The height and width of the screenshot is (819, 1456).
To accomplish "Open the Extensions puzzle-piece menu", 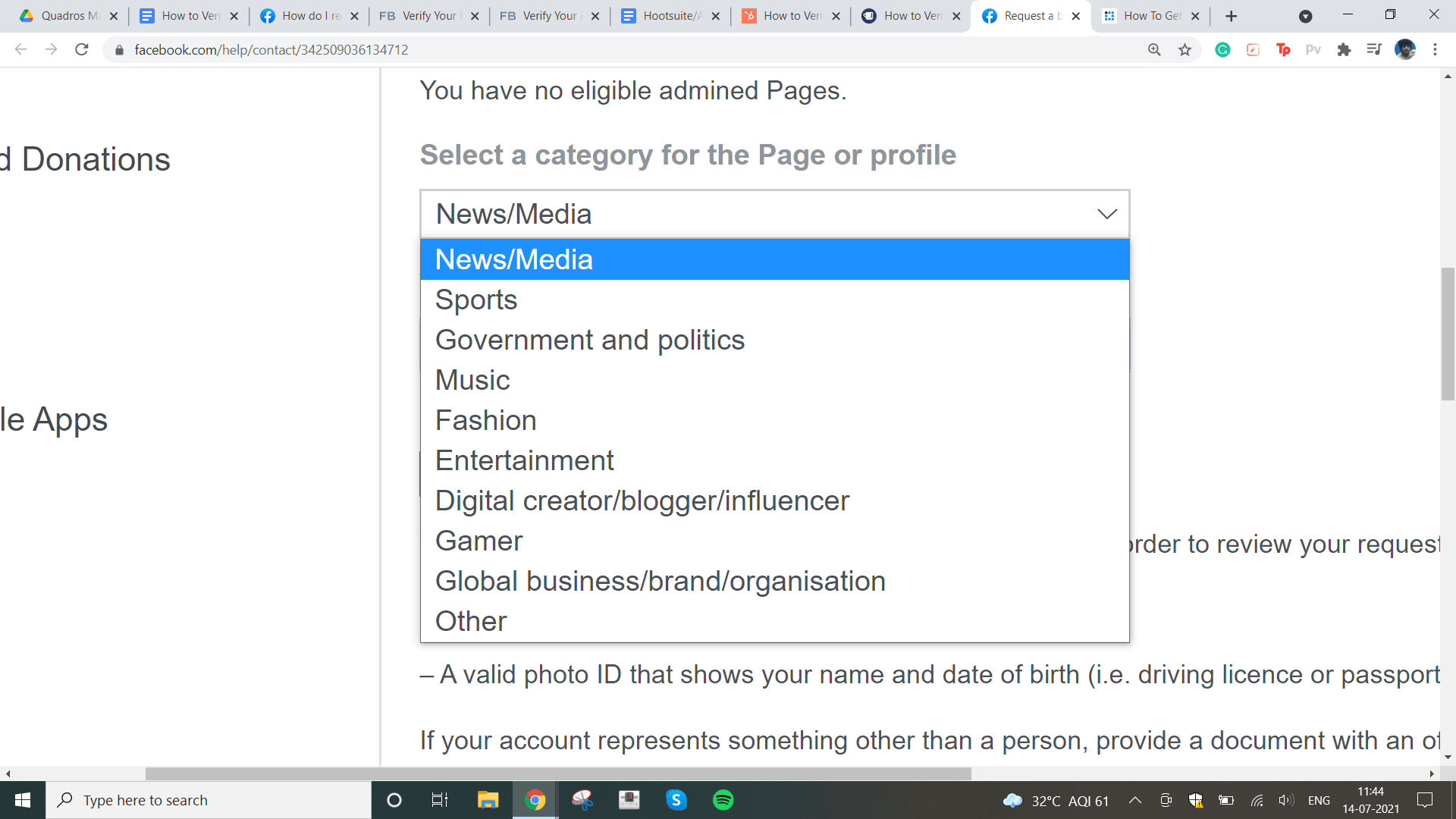I will click(1344, 49).
